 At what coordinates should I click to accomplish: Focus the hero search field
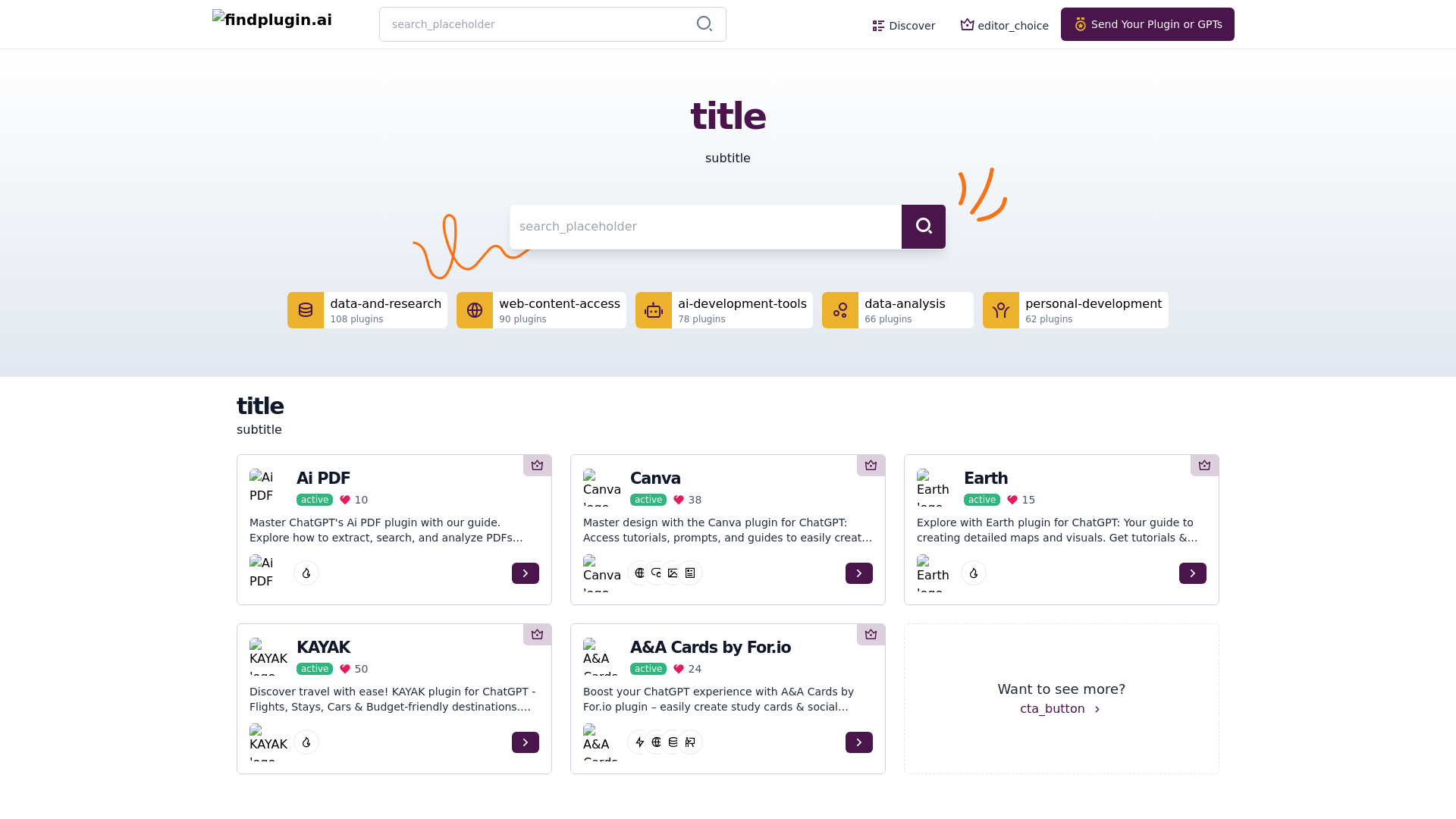[705, 227]
